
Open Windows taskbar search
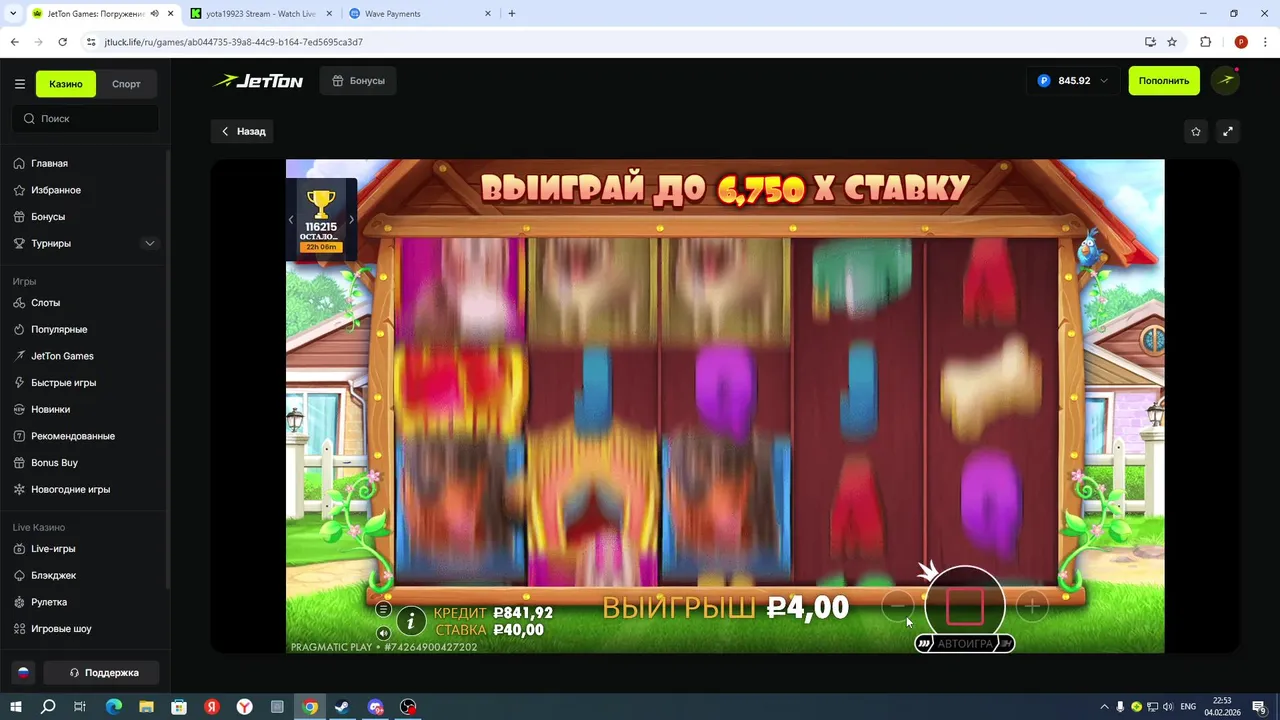[x=47, y=707]
